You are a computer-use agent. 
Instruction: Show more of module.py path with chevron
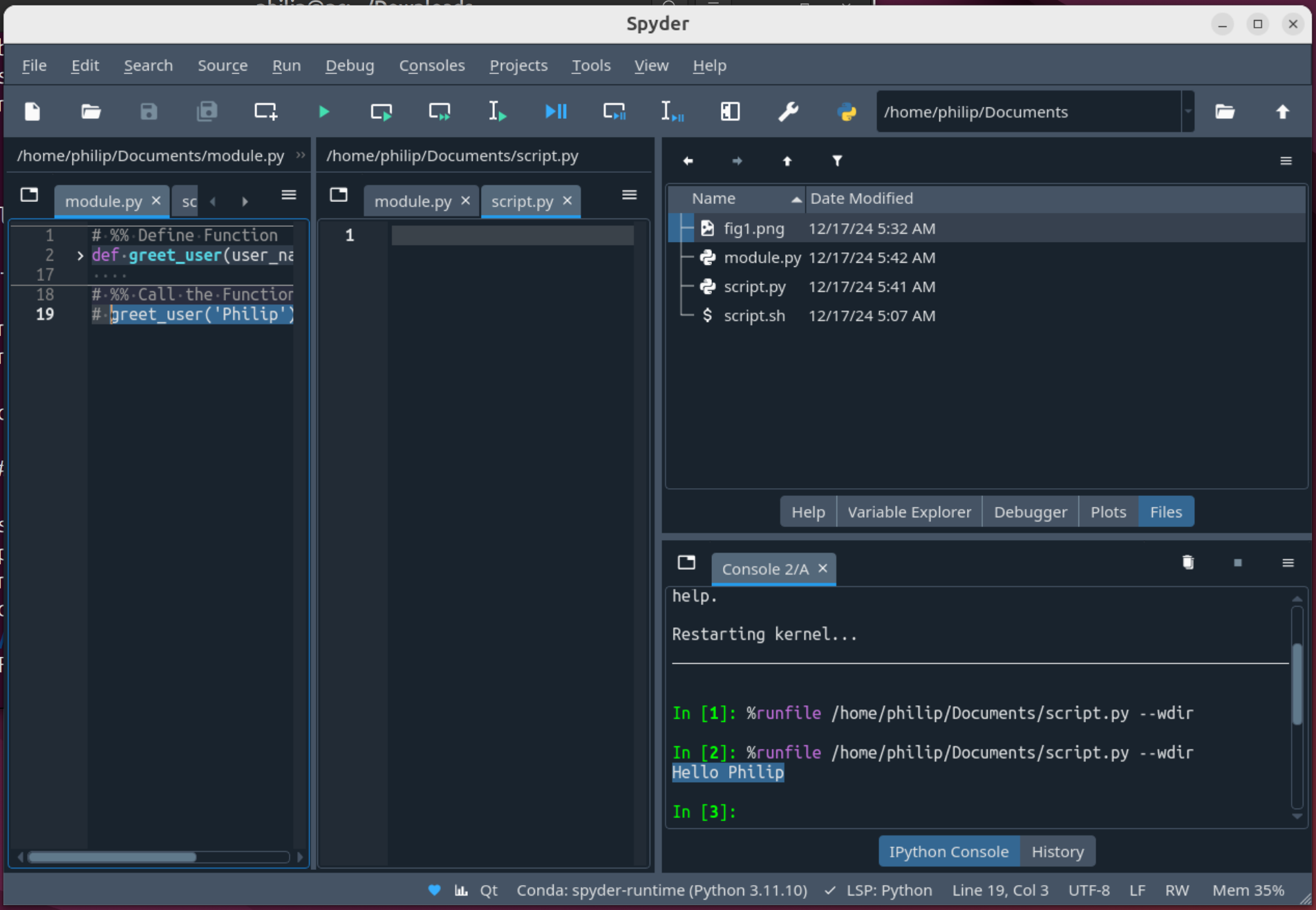[x=301, y=155]
